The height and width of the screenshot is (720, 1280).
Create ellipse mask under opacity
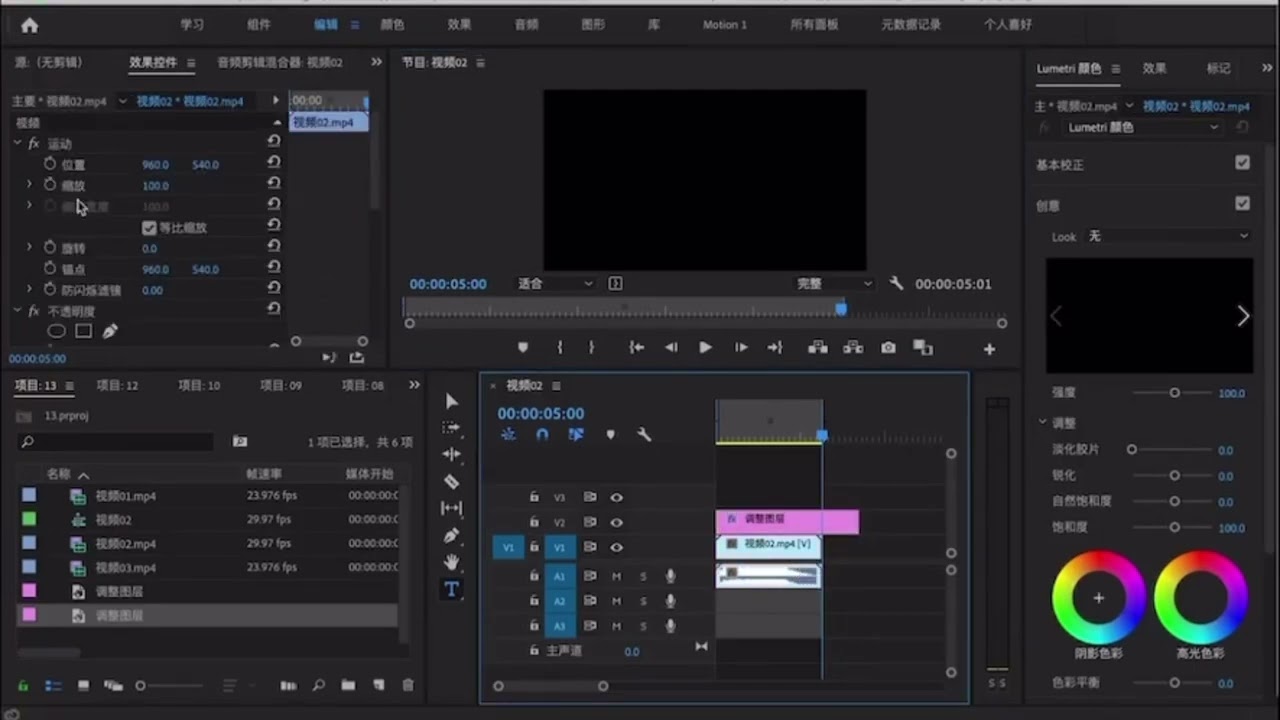coord(57,331)
